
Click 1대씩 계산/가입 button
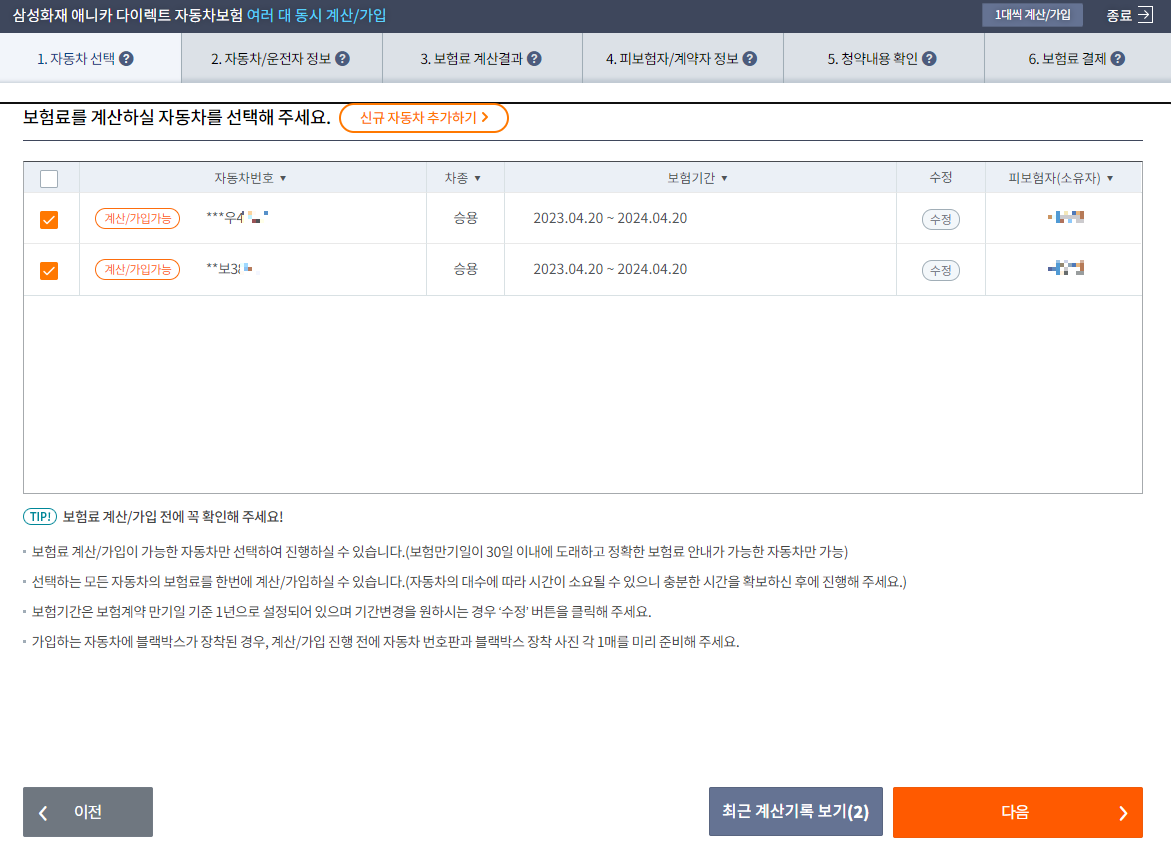[x=1032, y=15]
